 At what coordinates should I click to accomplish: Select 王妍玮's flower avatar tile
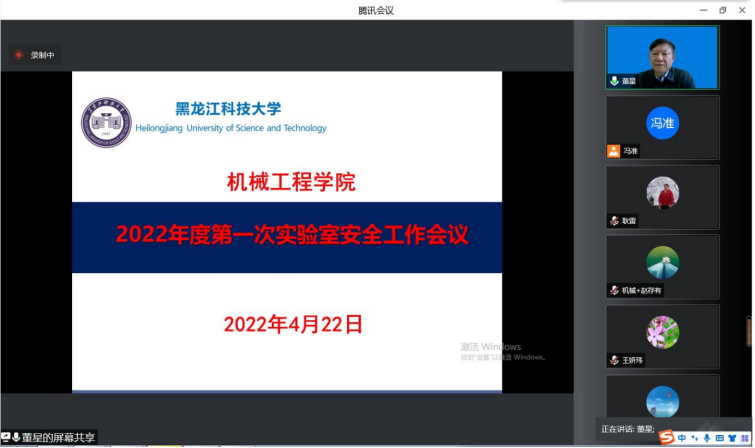(x=662, y=331)
